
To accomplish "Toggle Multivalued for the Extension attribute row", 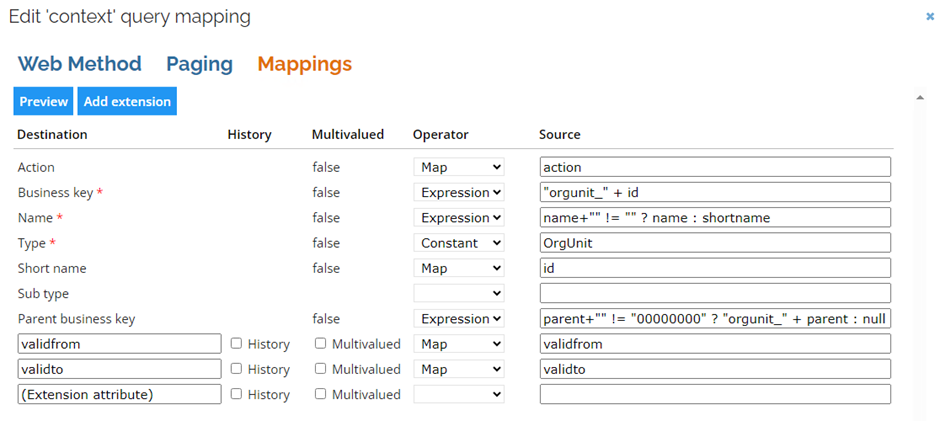I will pyautogui.click(x=321, y=394).
